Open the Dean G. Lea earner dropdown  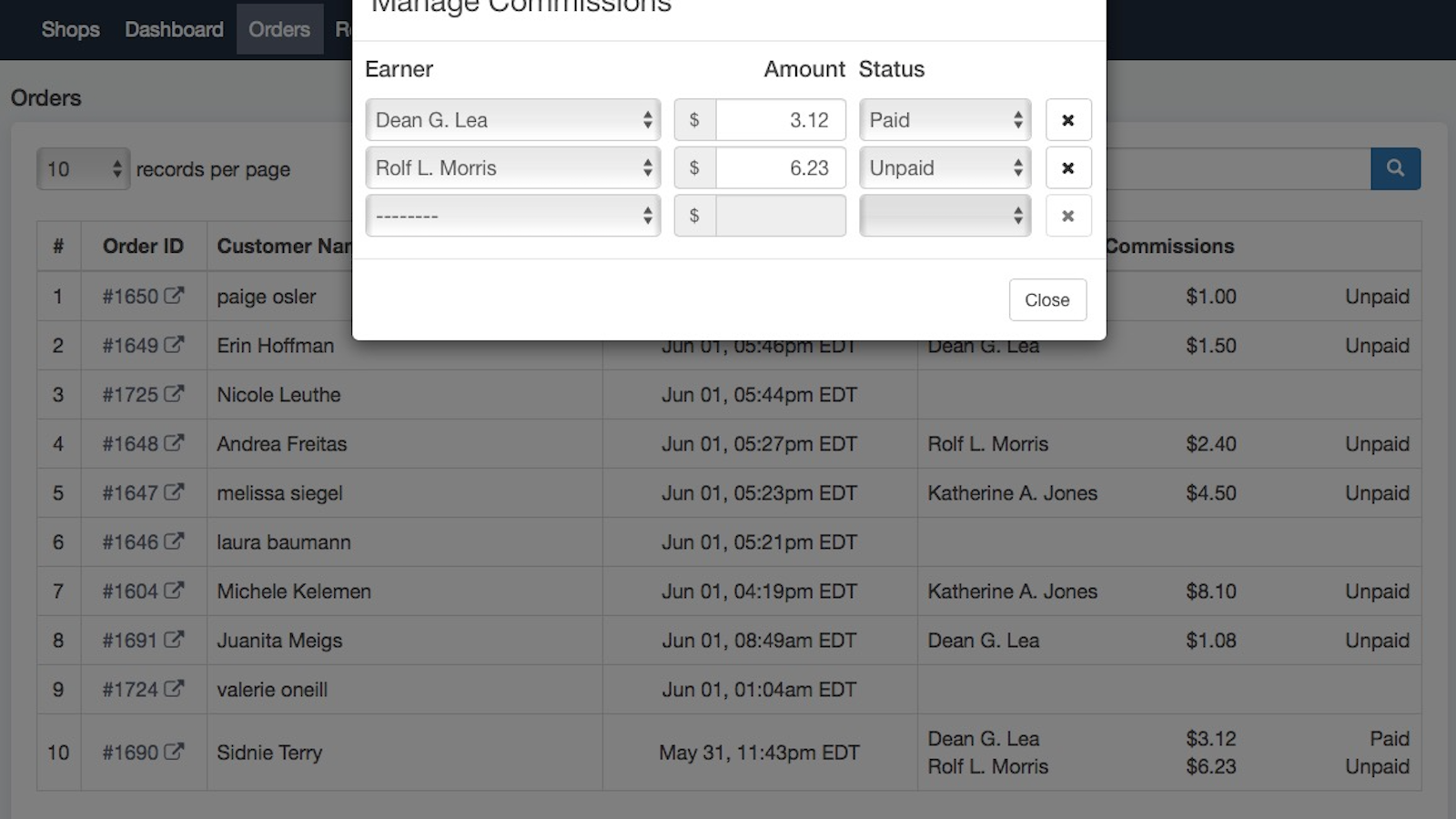(512, 120)
